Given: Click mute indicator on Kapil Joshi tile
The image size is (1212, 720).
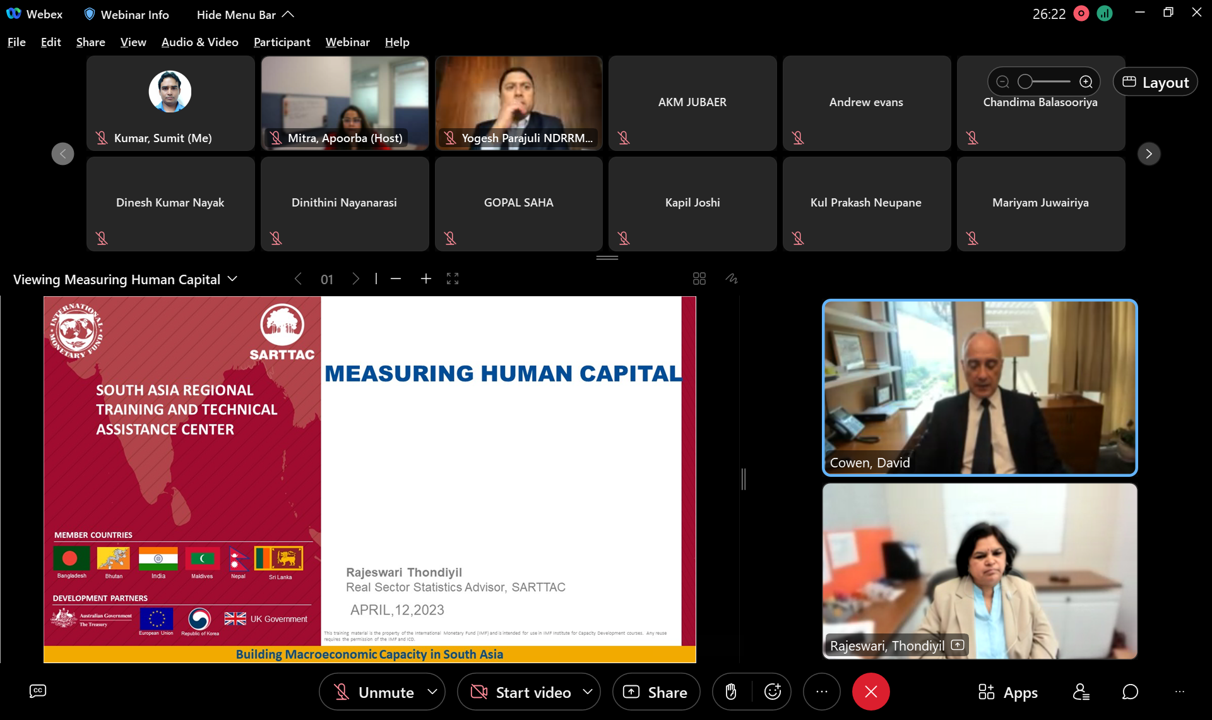Looking at the screenshot, I should coord(624,238).
